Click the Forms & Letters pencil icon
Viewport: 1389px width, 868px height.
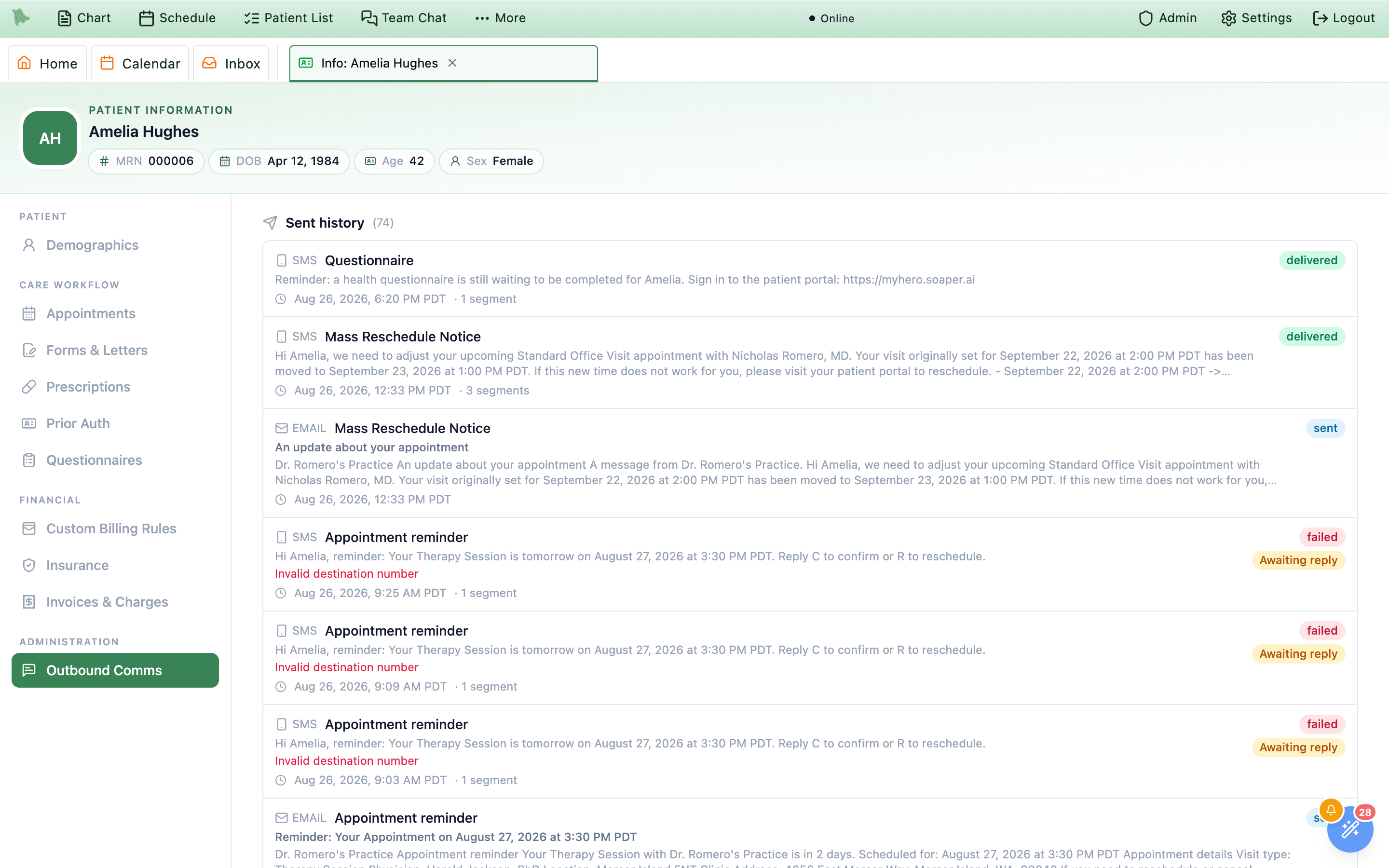tap(29, 350)
